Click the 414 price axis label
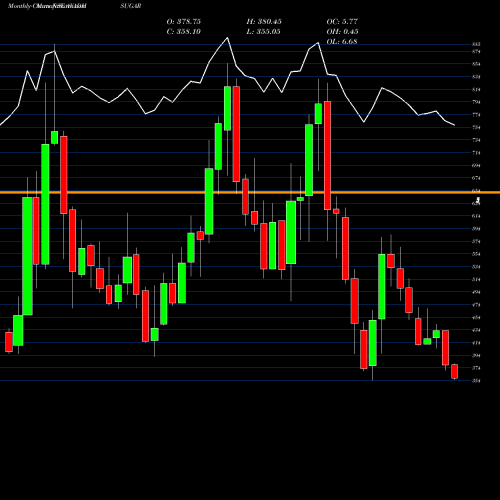 [x=476, y=343]
